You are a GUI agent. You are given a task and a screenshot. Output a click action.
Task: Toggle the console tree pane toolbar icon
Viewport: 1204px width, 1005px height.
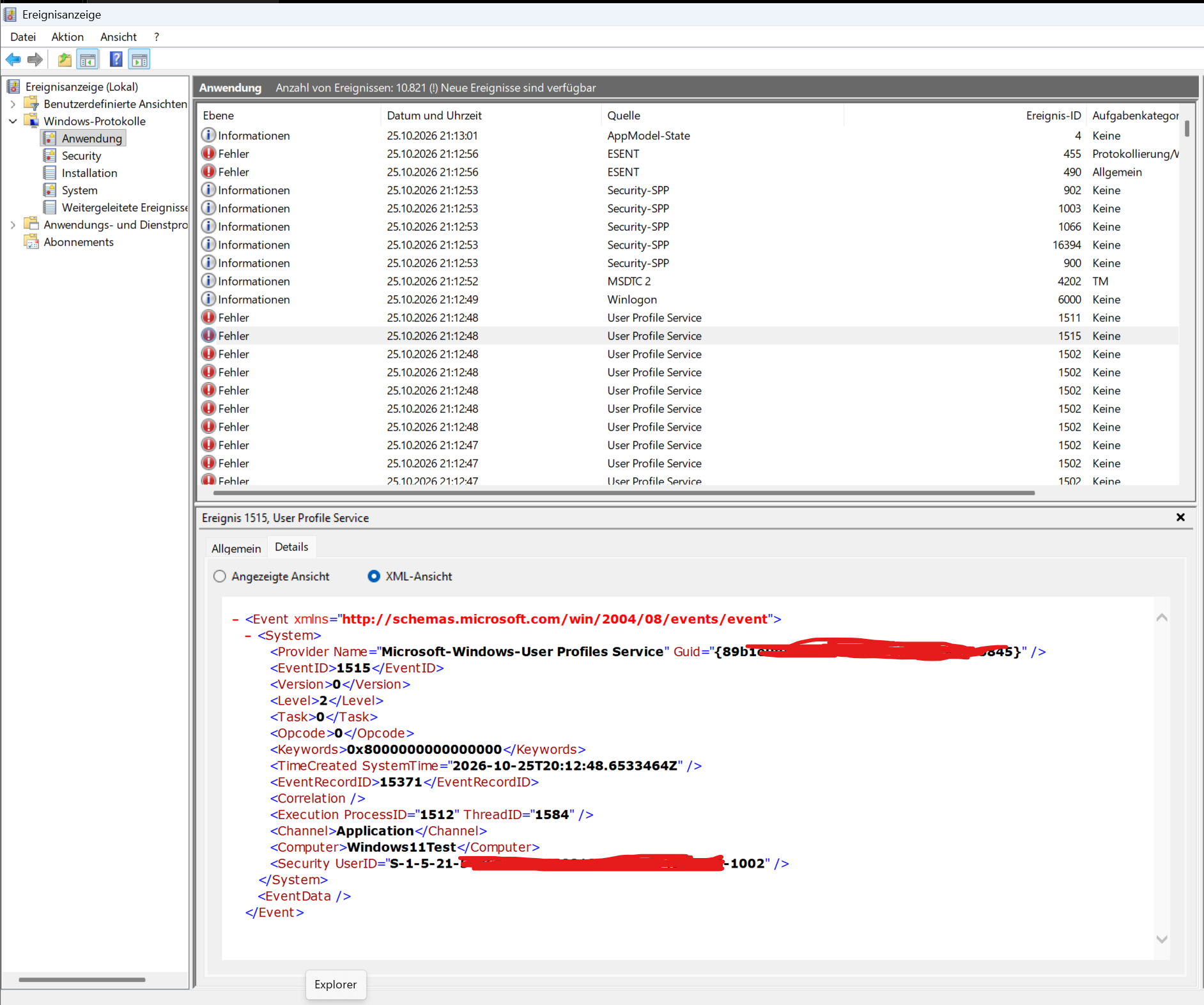(x=88, y=60)
